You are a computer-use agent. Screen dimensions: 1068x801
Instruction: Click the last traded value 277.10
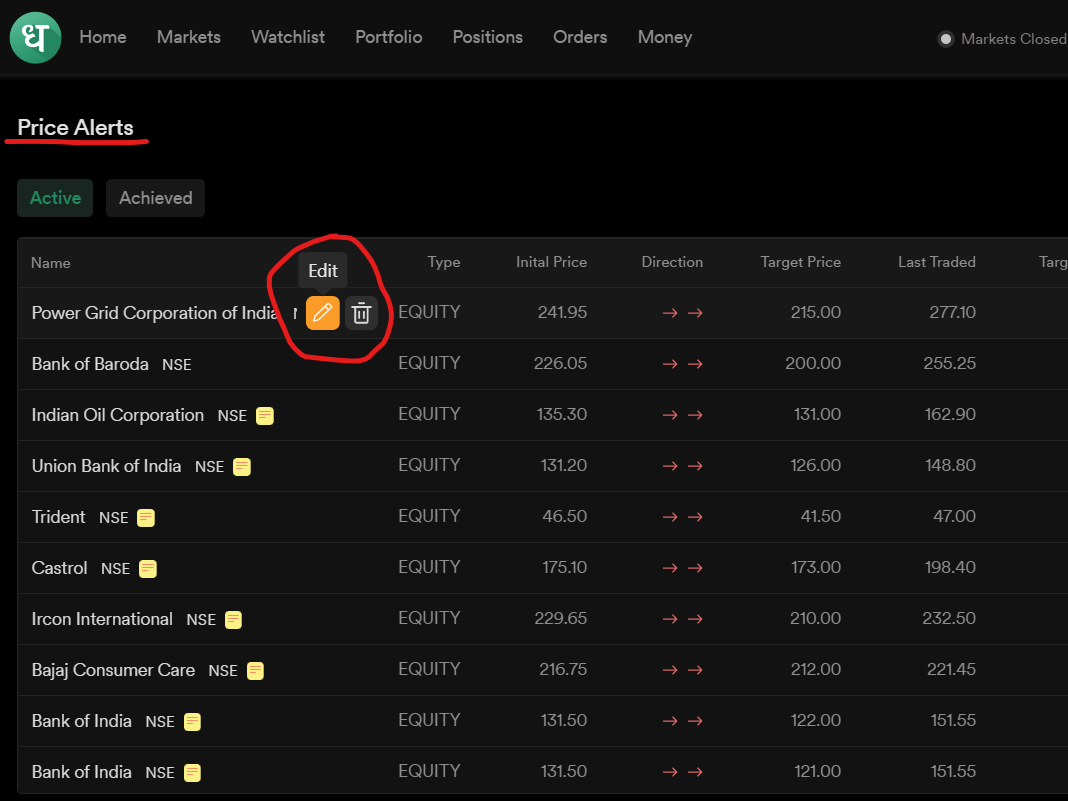tap(952, 312)
